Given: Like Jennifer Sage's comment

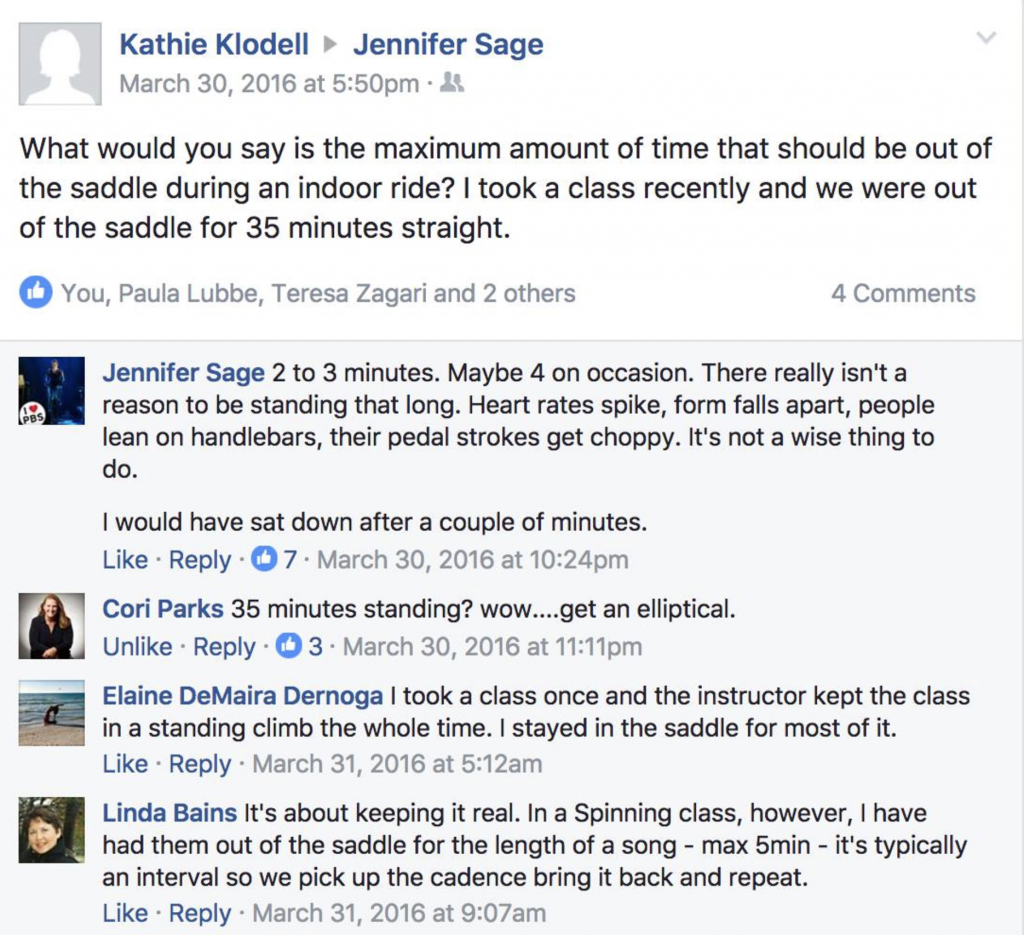Looking at the screenshot, I should click(x=125, y=560).
